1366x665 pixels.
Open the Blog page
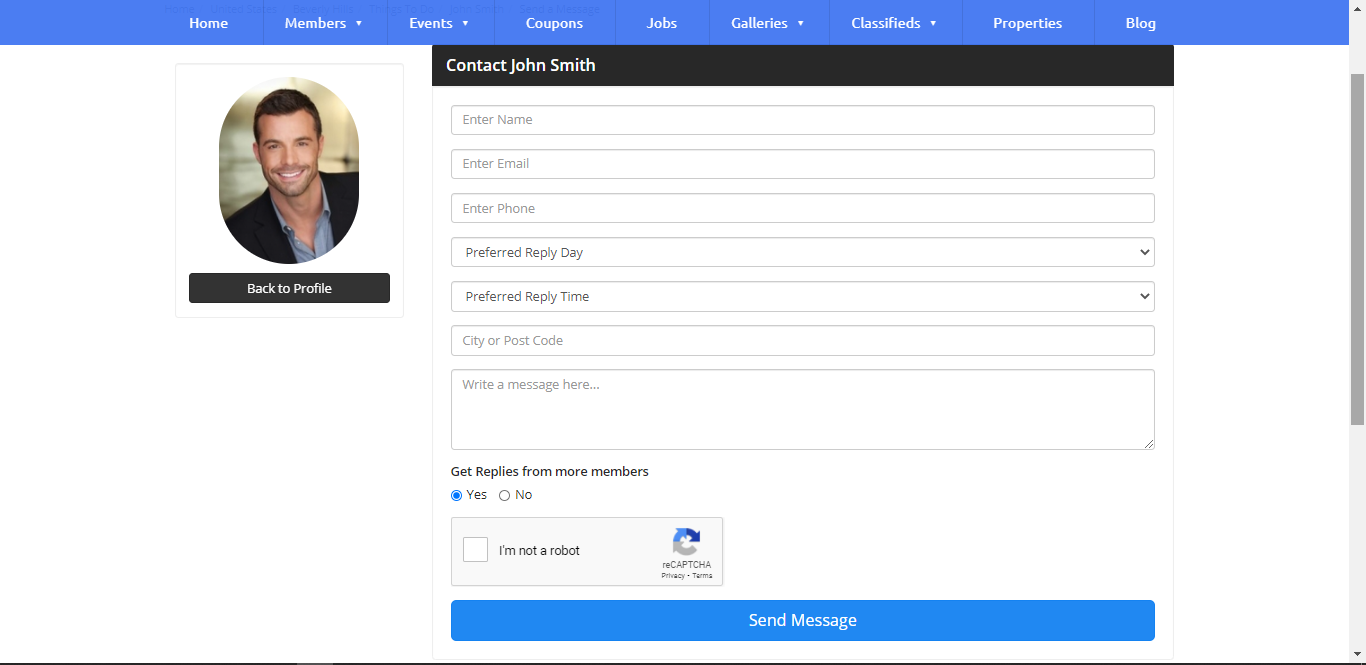[1140, 23]
